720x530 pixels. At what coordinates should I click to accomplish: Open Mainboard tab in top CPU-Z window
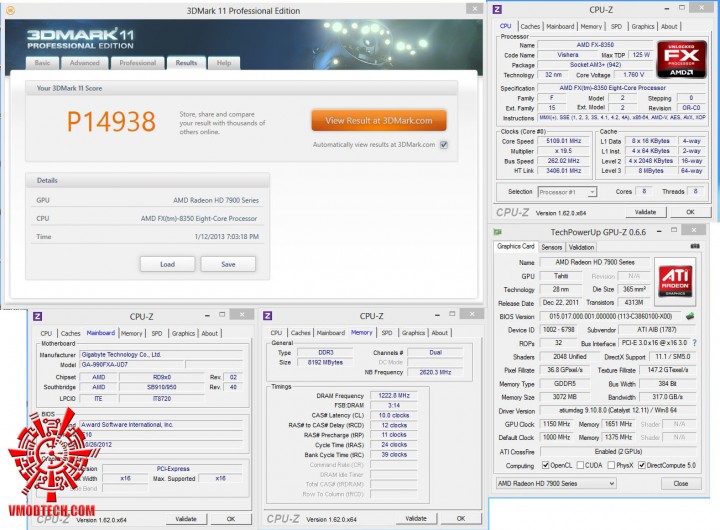click(x=560, y=27)
